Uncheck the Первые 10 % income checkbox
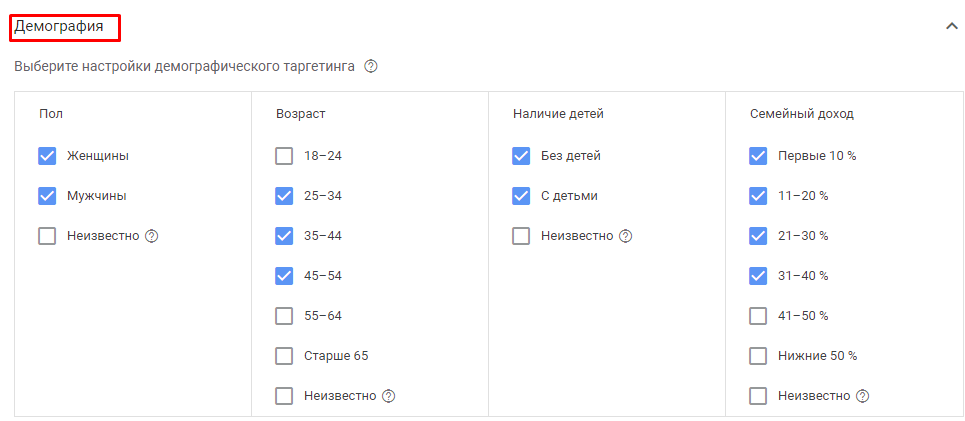Image resolution: width=965 pixels, height=421 pixels. pos(758,156)
